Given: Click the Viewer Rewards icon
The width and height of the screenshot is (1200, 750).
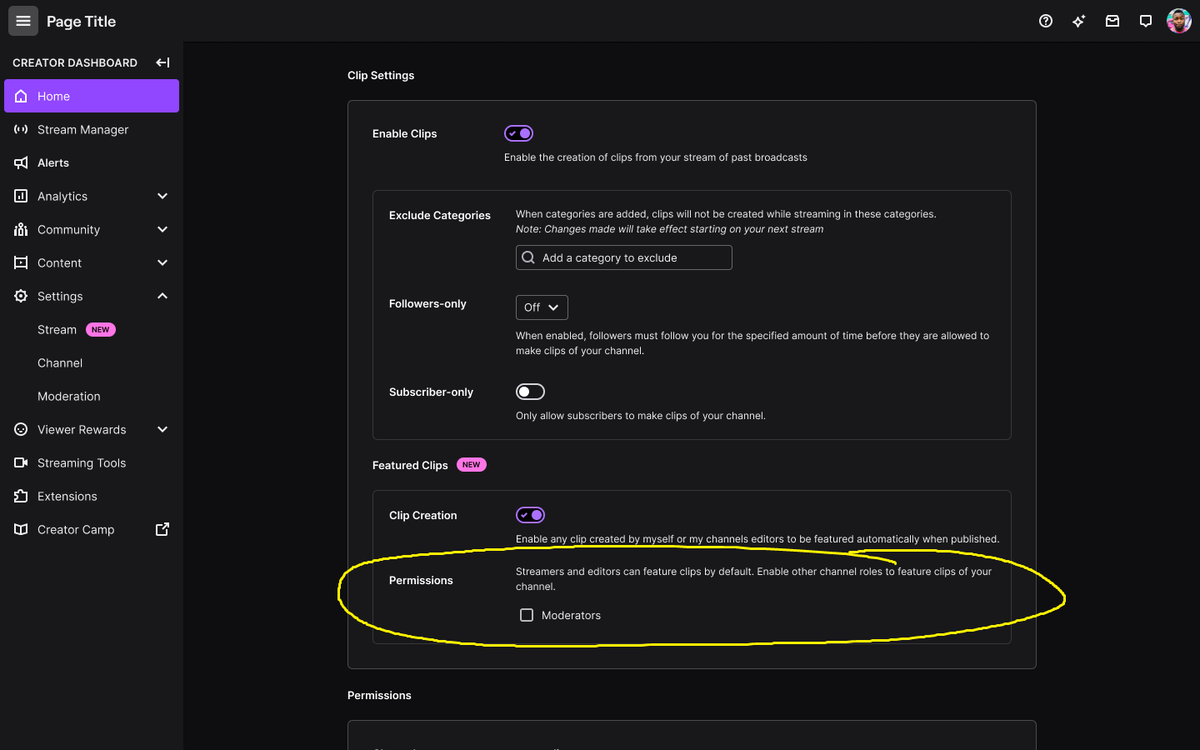Looking at the screenshot, I should (x=21, y=430).
